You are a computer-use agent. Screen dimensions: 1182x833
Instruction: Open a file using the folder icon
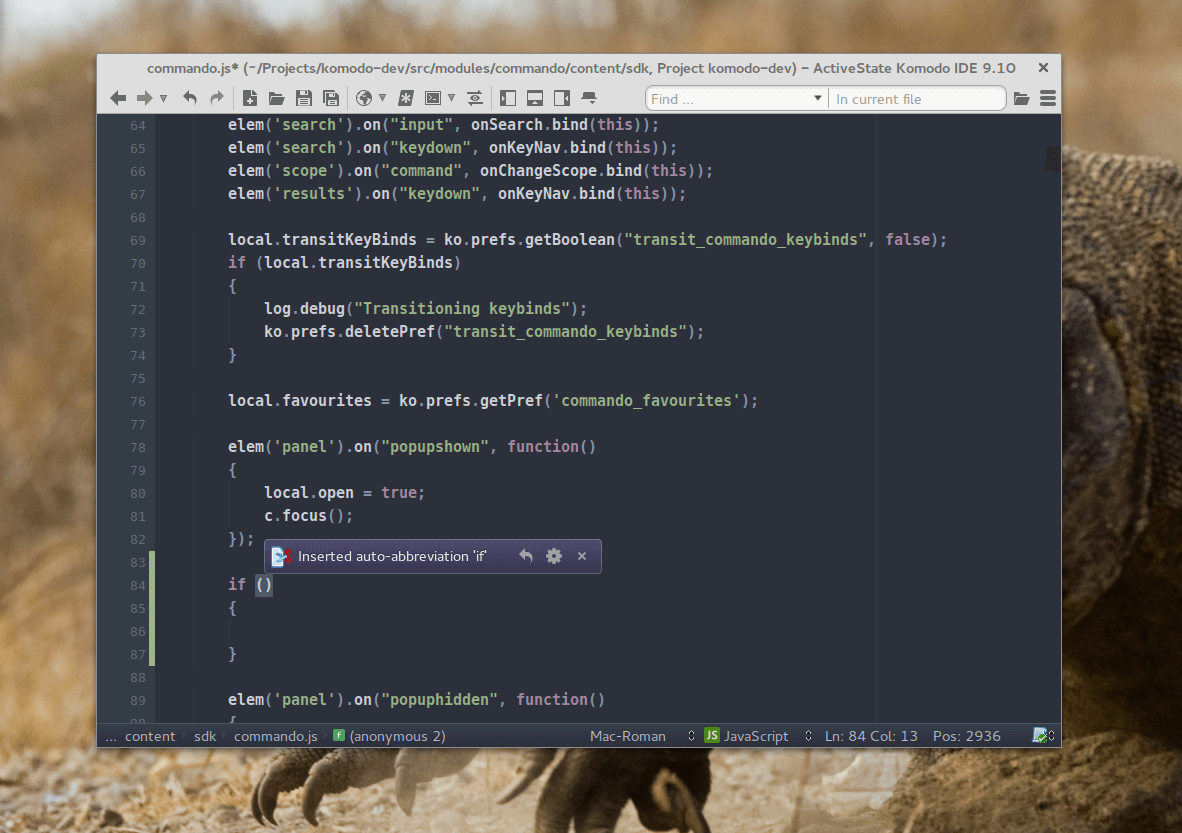pyautogui.click(x=277, y=98)
